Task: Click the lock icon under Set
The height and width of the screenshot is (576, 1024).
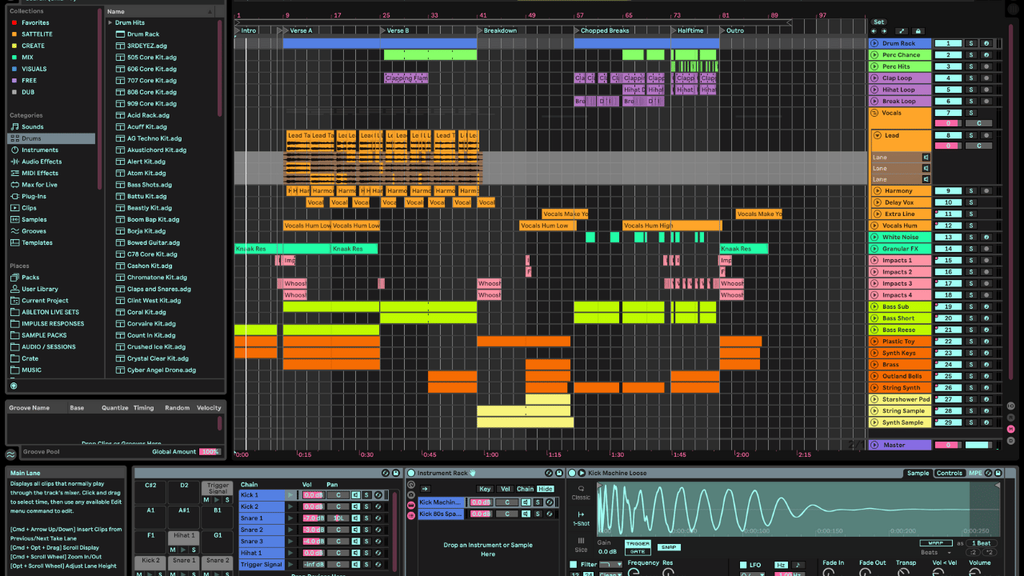Action: pos(919,32)
